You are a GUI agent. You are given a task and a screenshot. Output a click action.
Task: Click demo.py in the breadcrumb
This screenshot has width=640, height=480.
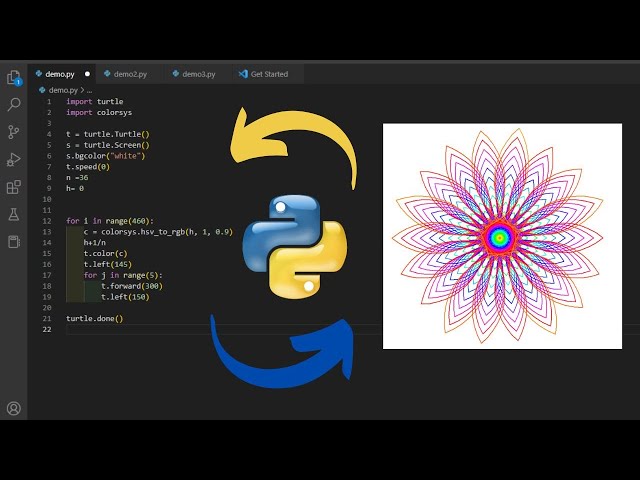(x=63, y=90)
